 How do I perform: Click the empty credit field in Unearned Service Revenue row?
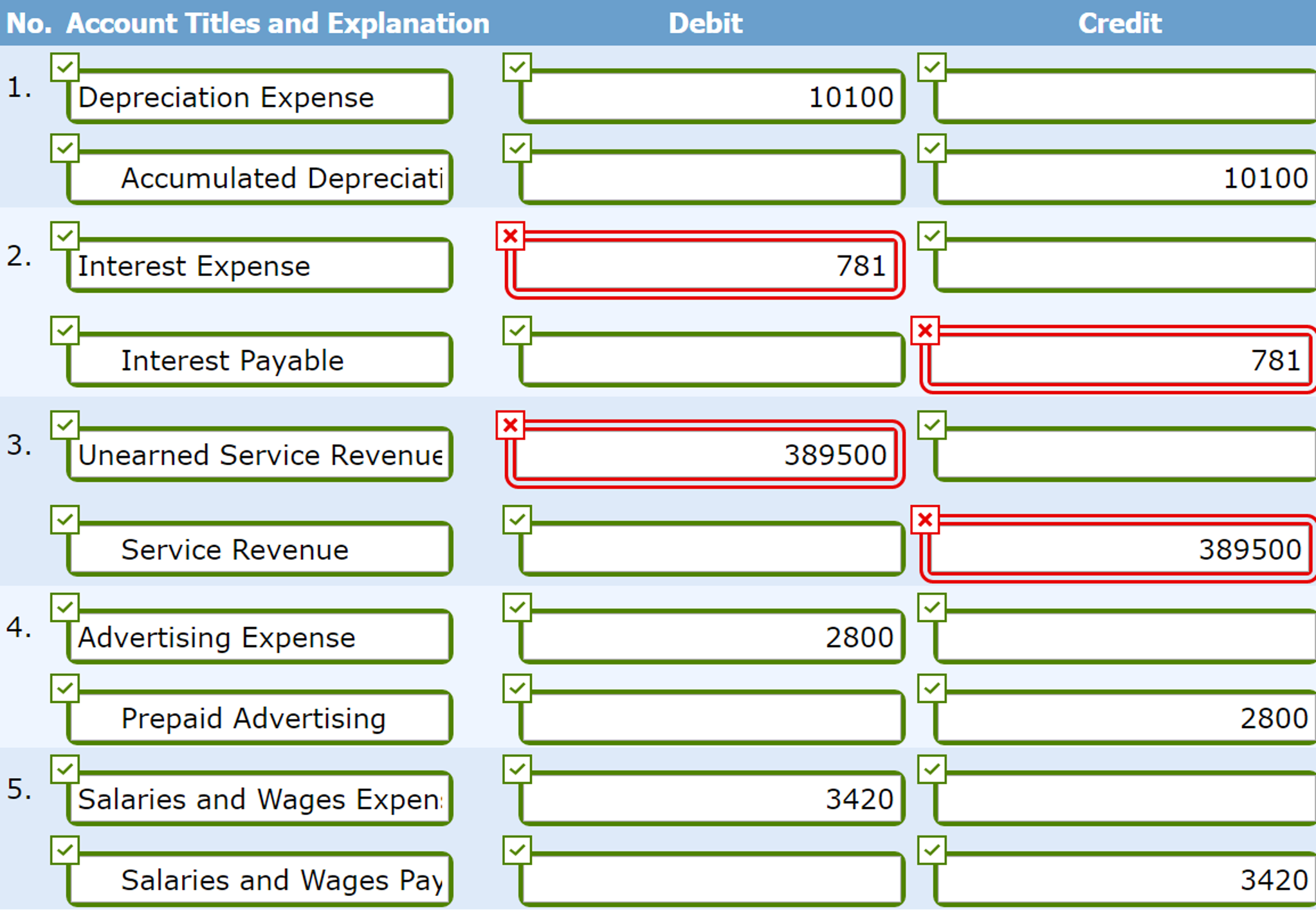1126,455
